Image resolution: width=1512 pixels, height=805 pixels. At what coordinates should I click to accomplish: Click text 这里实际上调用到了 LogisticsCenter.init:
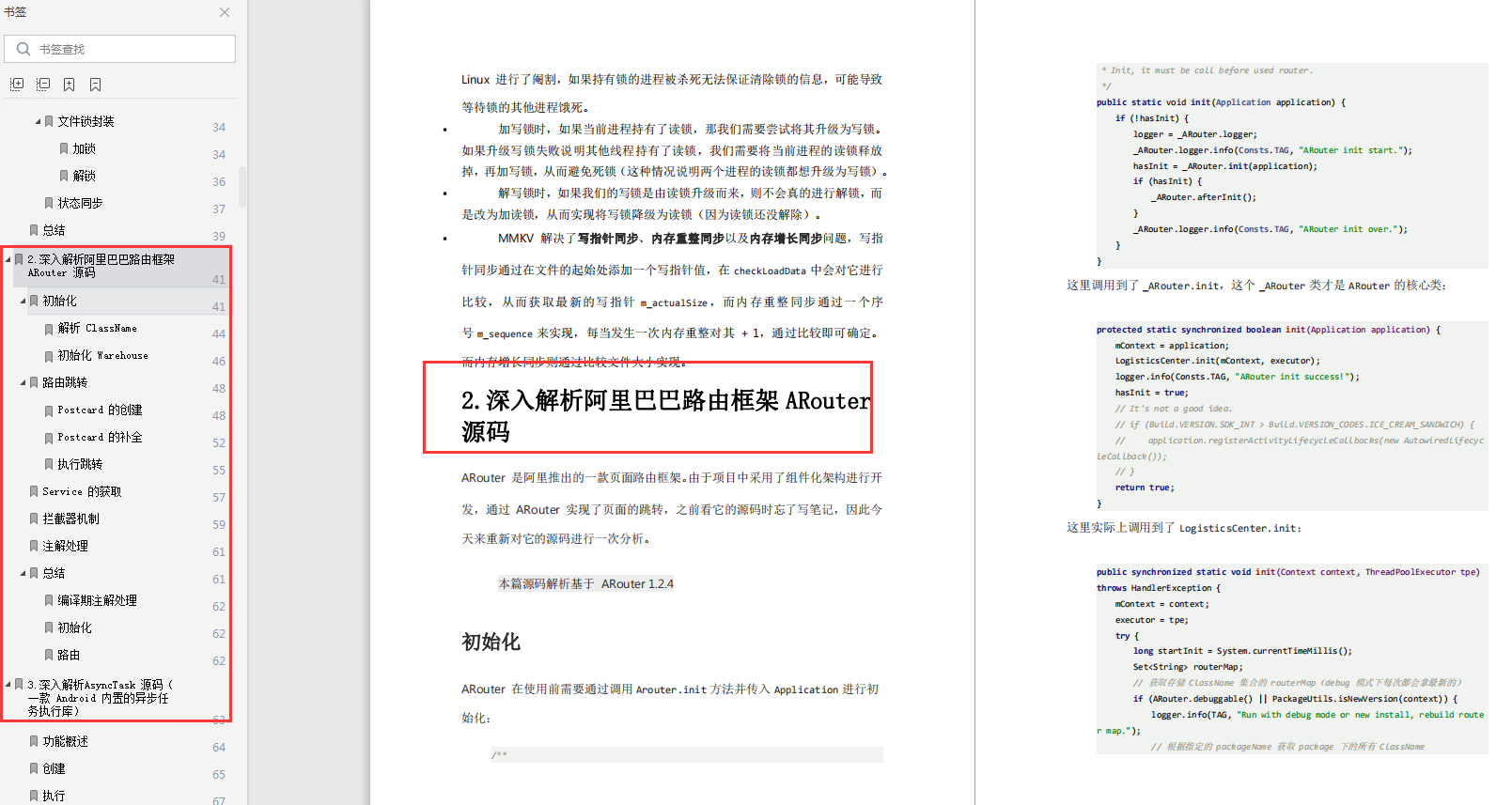pyautogui.click(x=1184, y=528)
